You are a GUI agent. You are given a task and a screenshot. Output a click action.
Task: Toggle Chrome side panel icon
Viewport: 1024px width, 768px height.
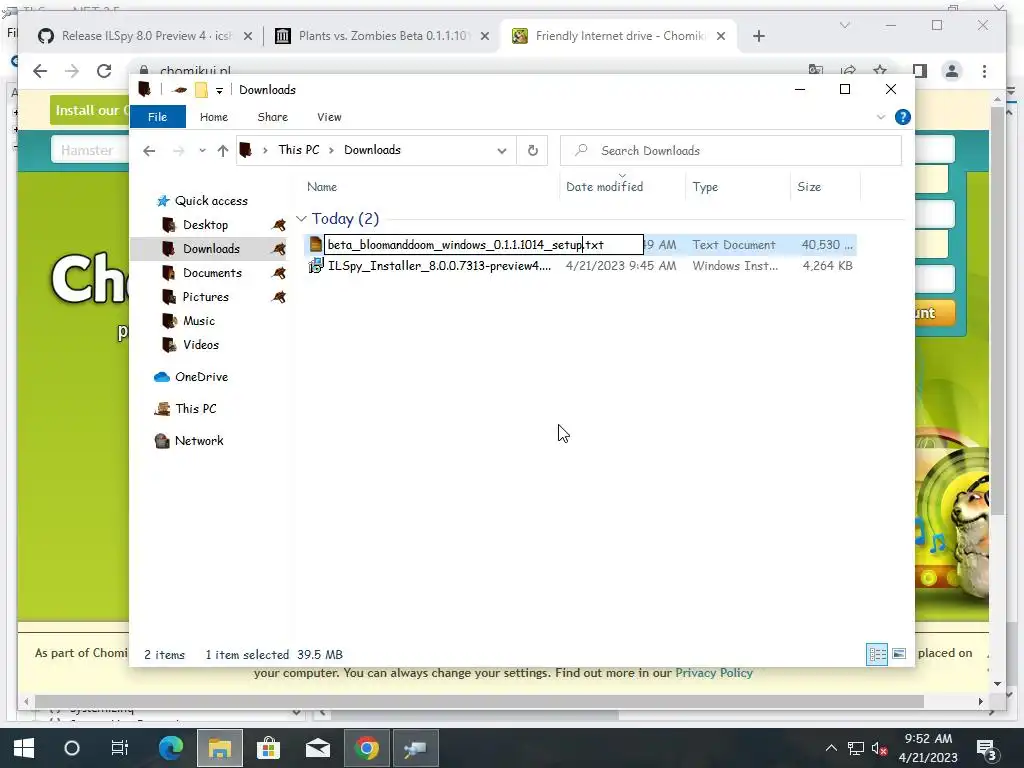pyautogui.click(x=920, y=71)
